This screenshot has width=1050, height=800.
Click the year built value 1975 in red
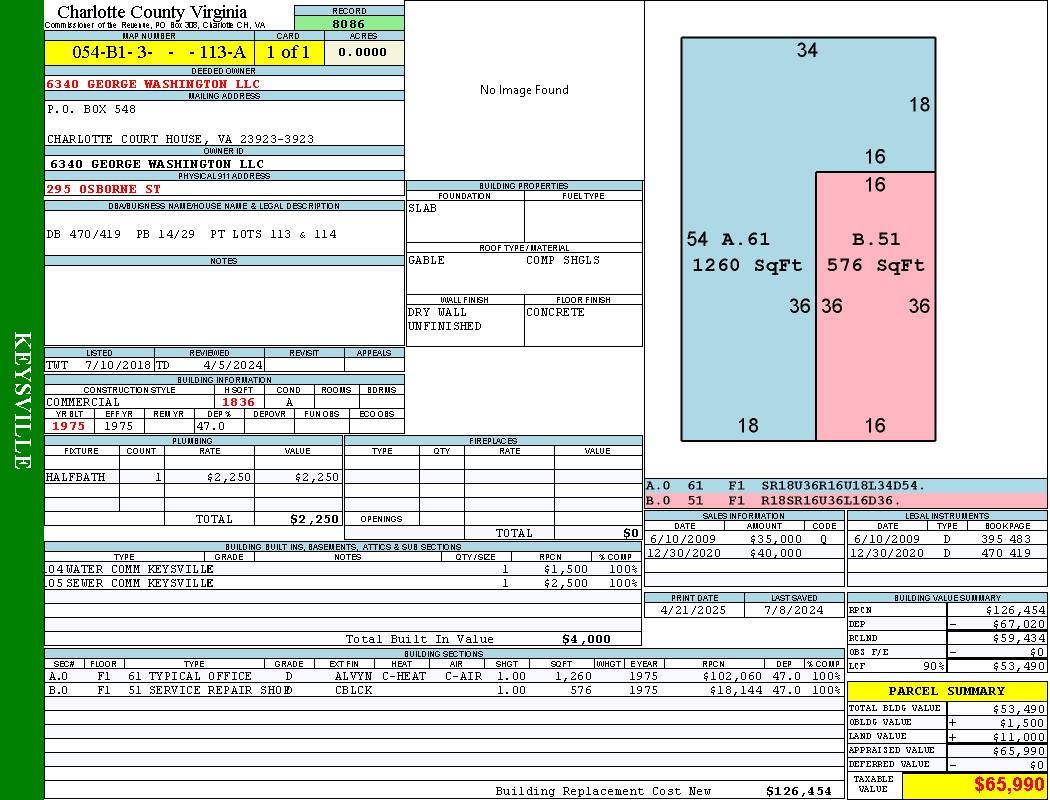tap(70, 426)
